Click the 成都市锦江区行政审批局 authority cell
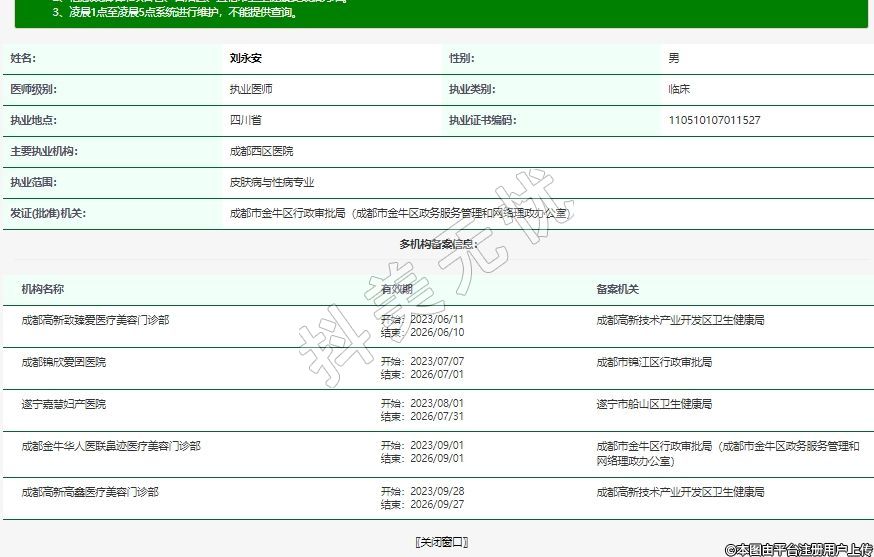The height and width of the screenshot is (557, 874). pos(654,361)
